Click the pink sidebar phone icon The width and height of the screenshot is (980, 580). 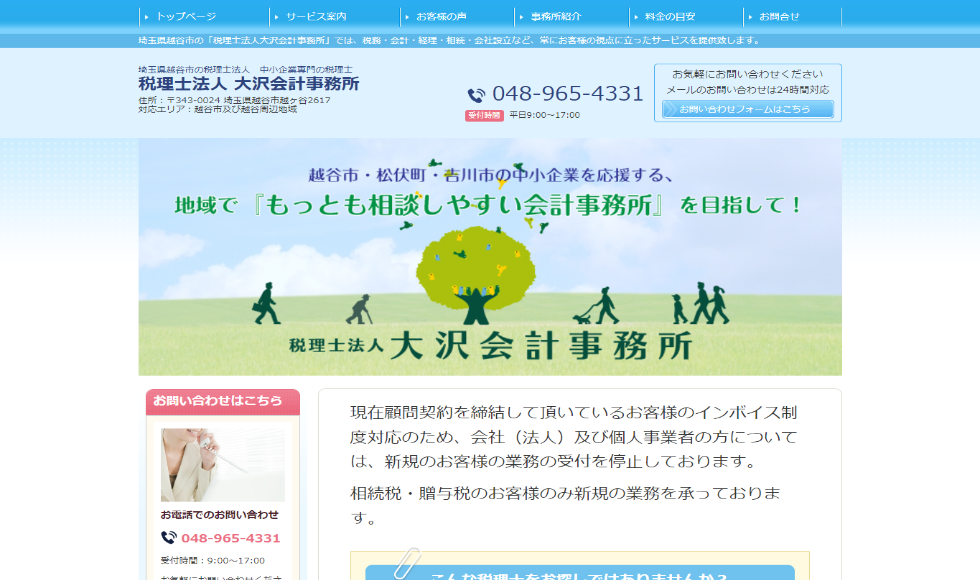click(x=168, y=538)
